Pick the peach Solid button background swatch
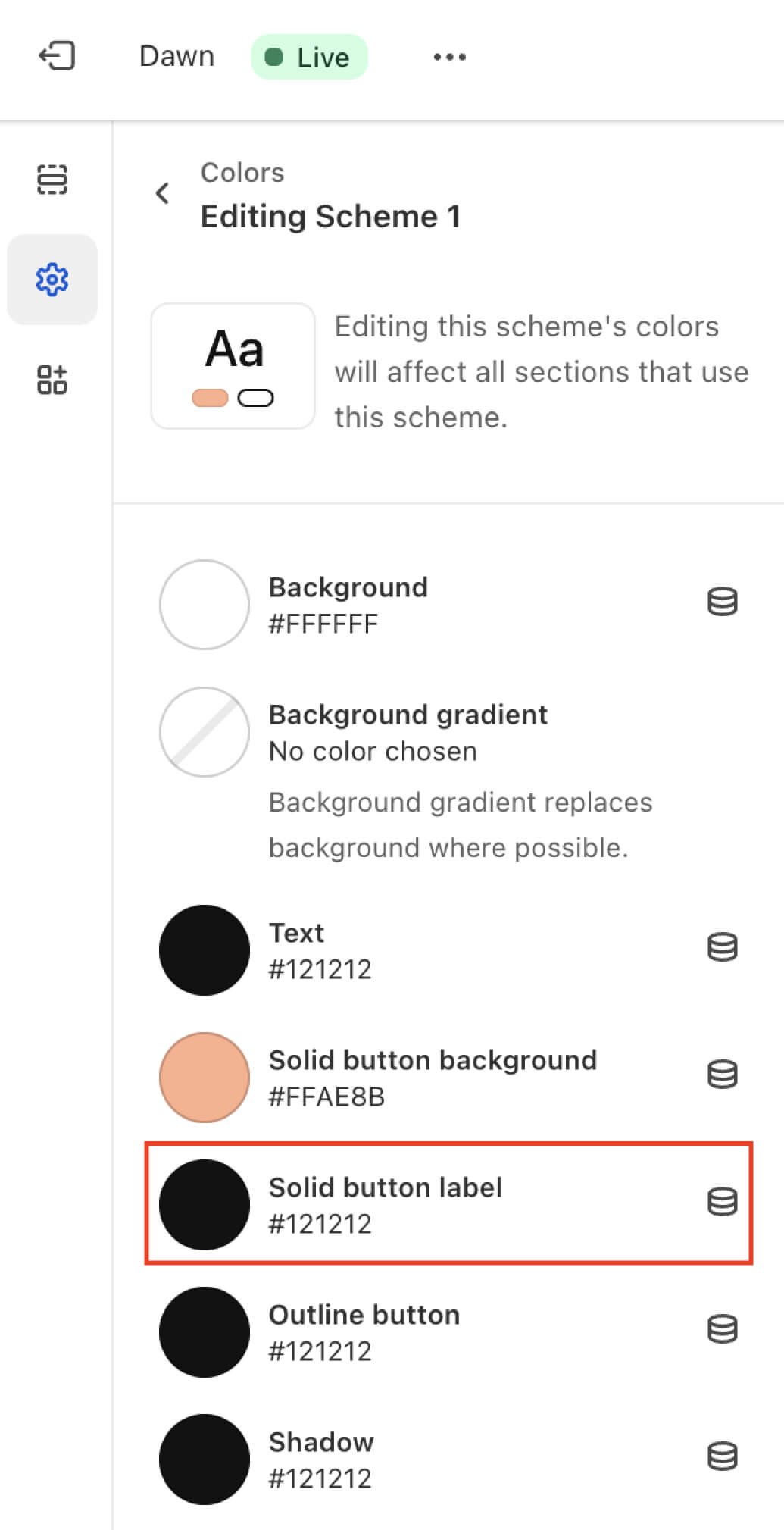Viewport: 784px width, 1530px height. click(205, 1078)
